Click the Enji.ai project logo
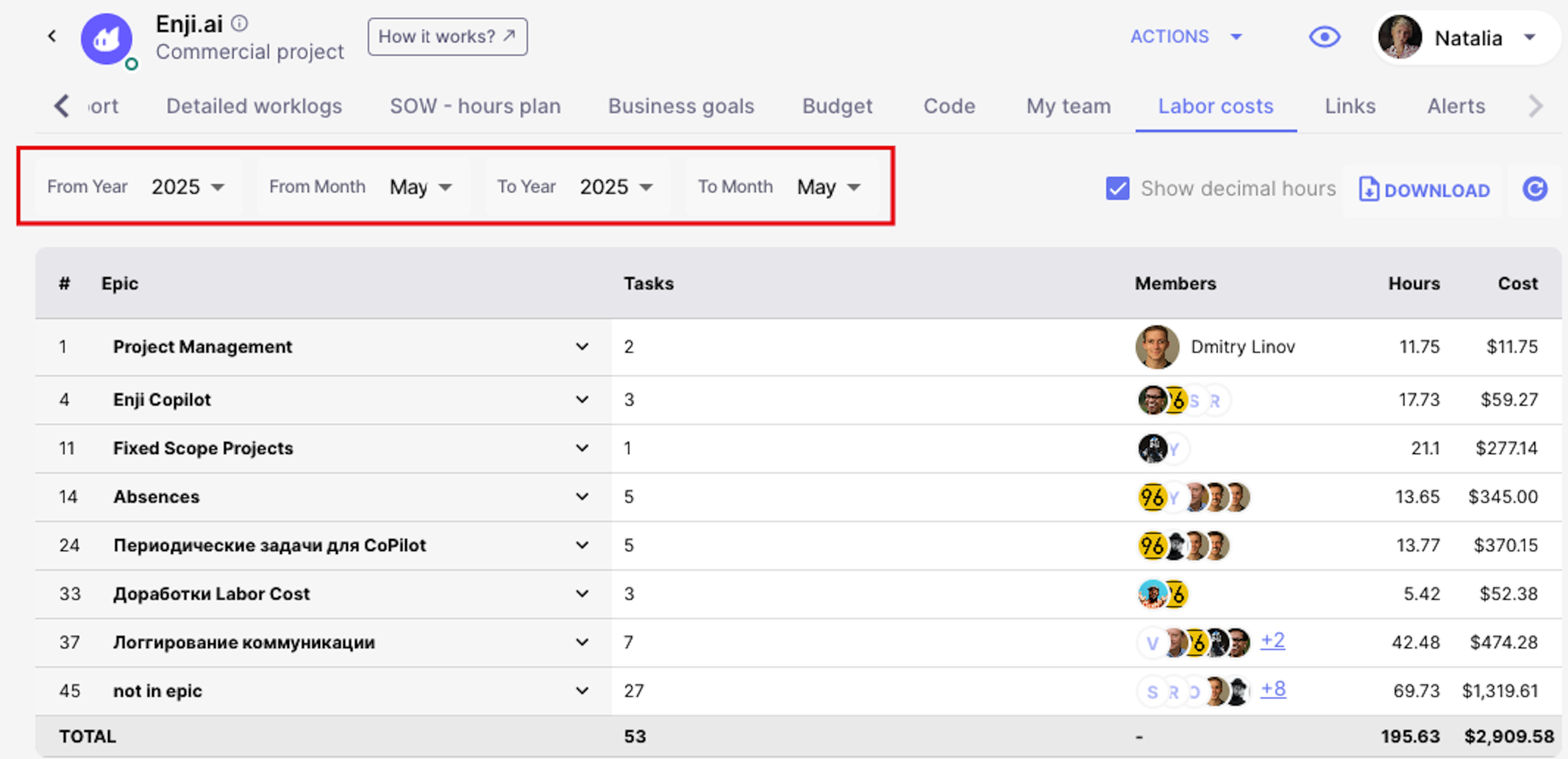 coord(107,38)
